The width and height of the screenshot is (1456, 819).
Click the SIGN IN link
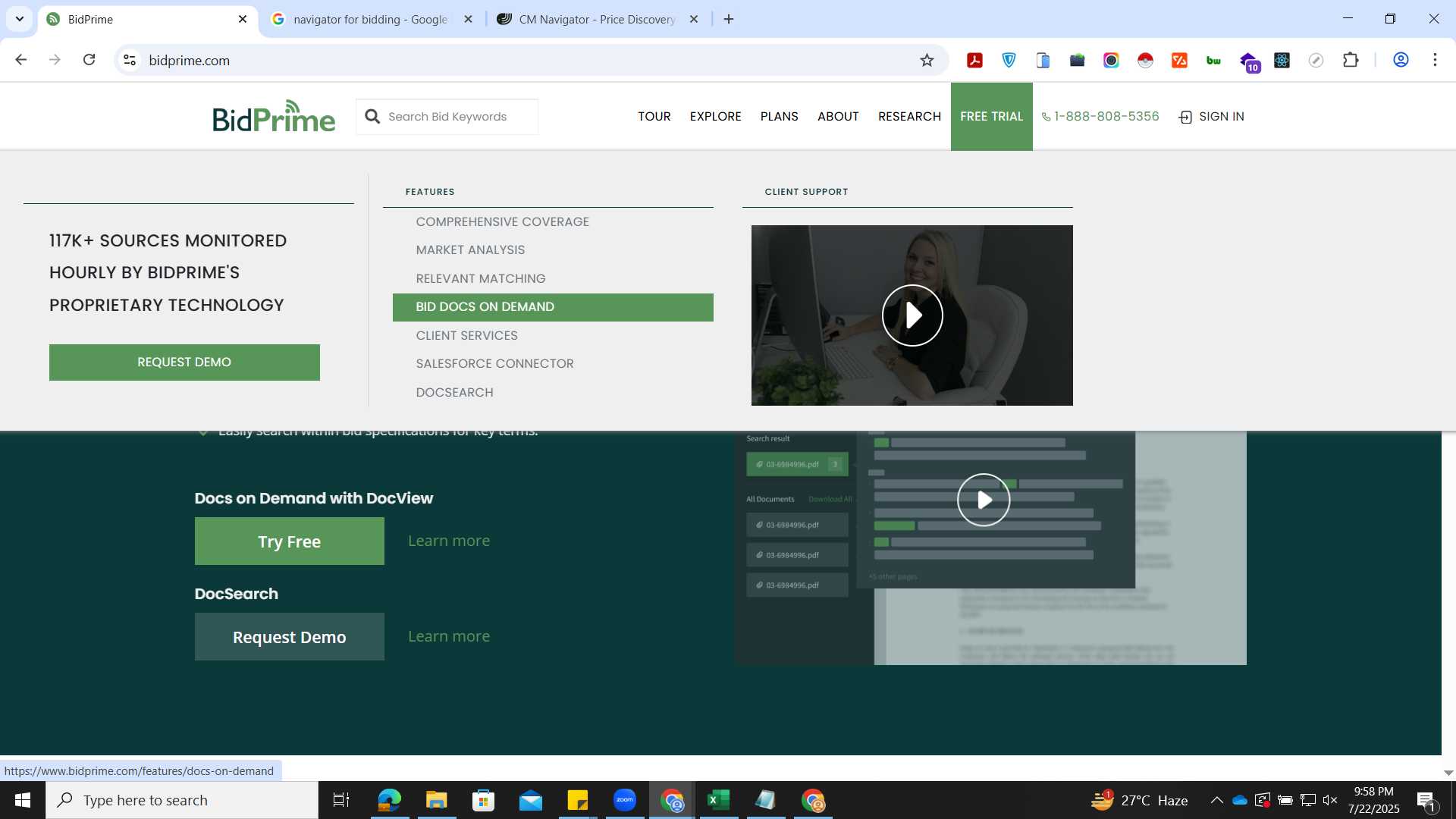(1212, 116)
